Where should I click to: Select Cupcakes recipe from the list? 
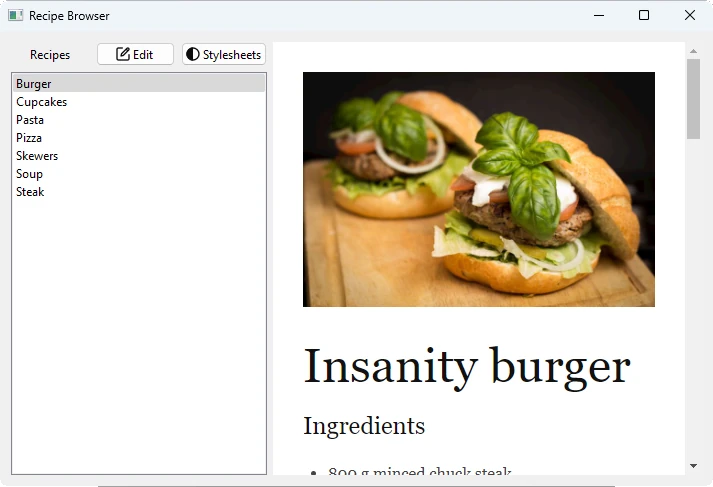click(x=42, y=102)
